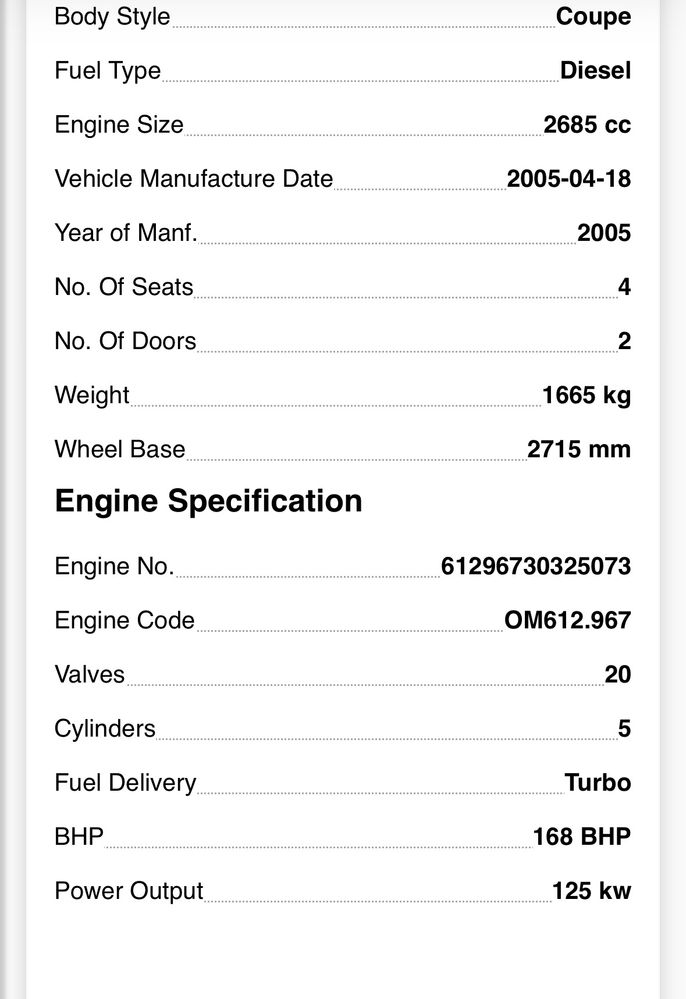Screen dimensions: 686x999
Task: Click the 2715 mm wheel base value
Action: point(579,449)
